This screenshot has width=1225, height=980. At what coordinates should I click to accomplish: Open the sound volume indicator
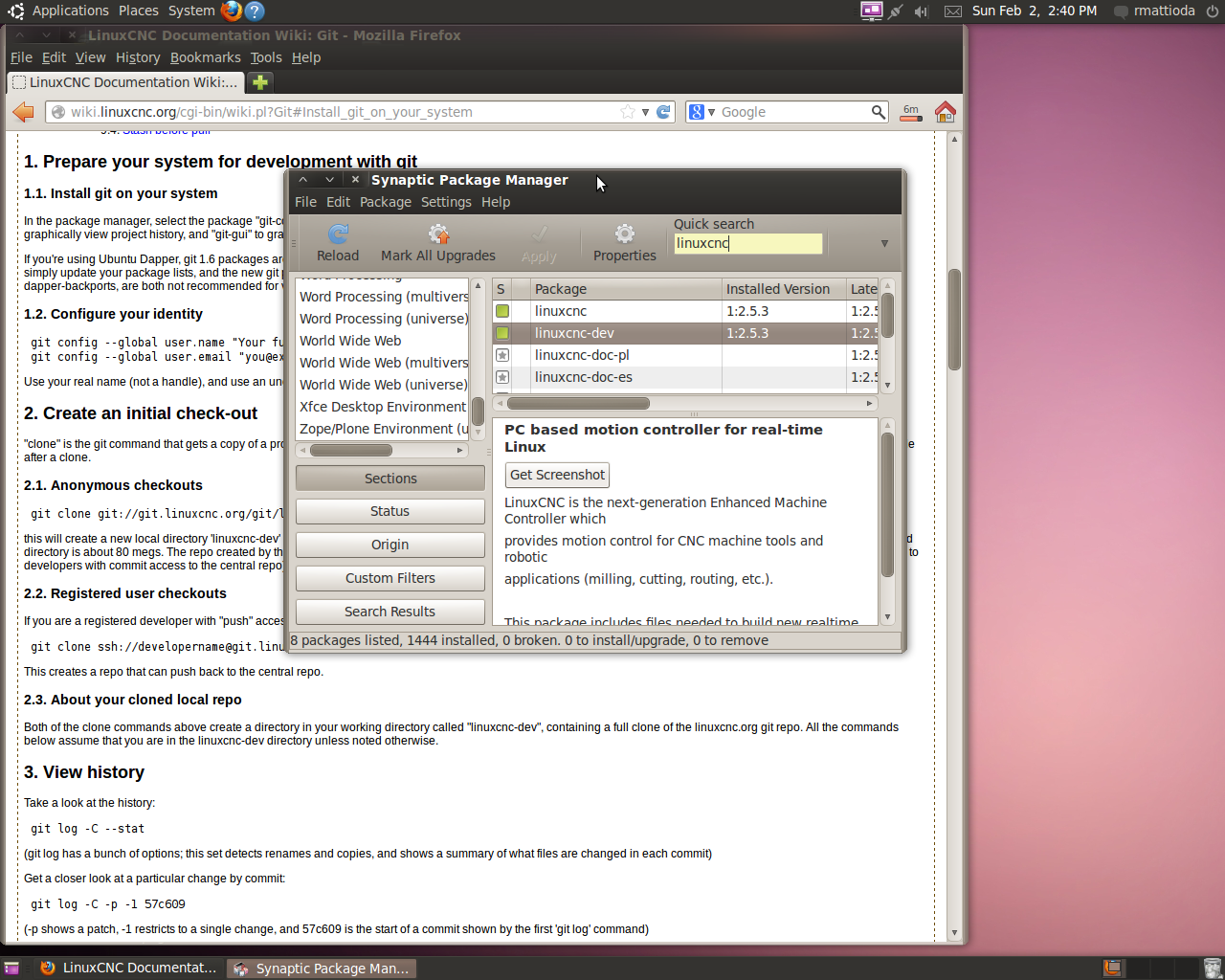(921, 11)
